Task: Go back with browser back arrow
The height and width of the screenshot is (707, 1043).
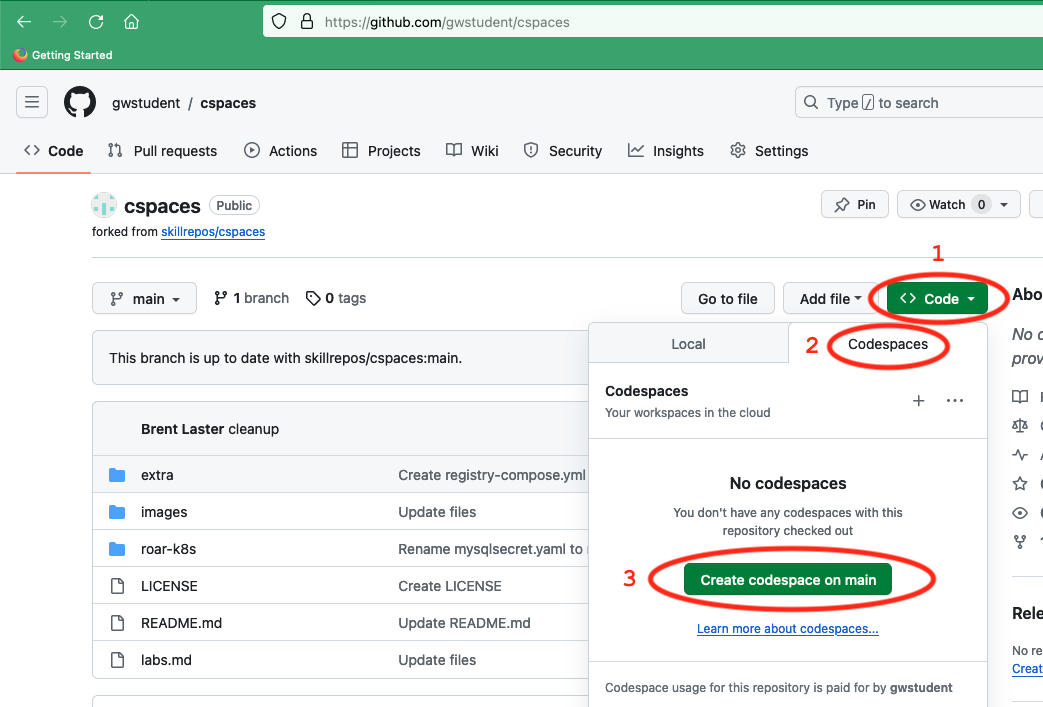Action: coord(24,22)
